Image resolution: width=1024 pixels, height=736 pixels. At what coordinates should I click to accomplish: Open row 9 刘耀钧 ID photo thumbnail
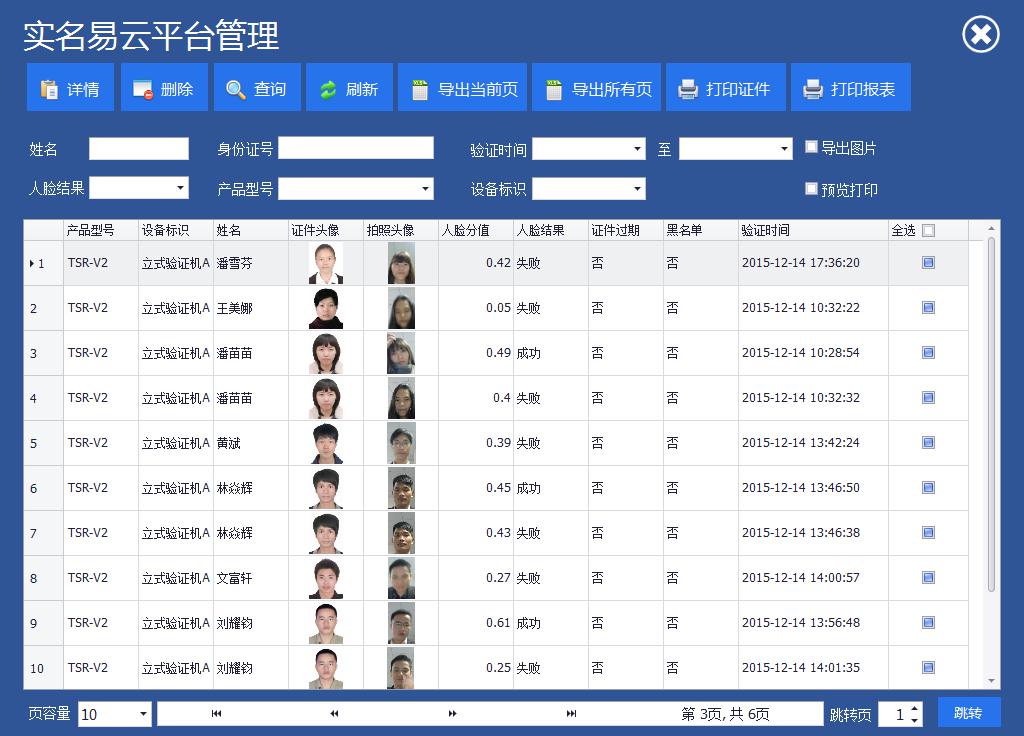(326, 623)
